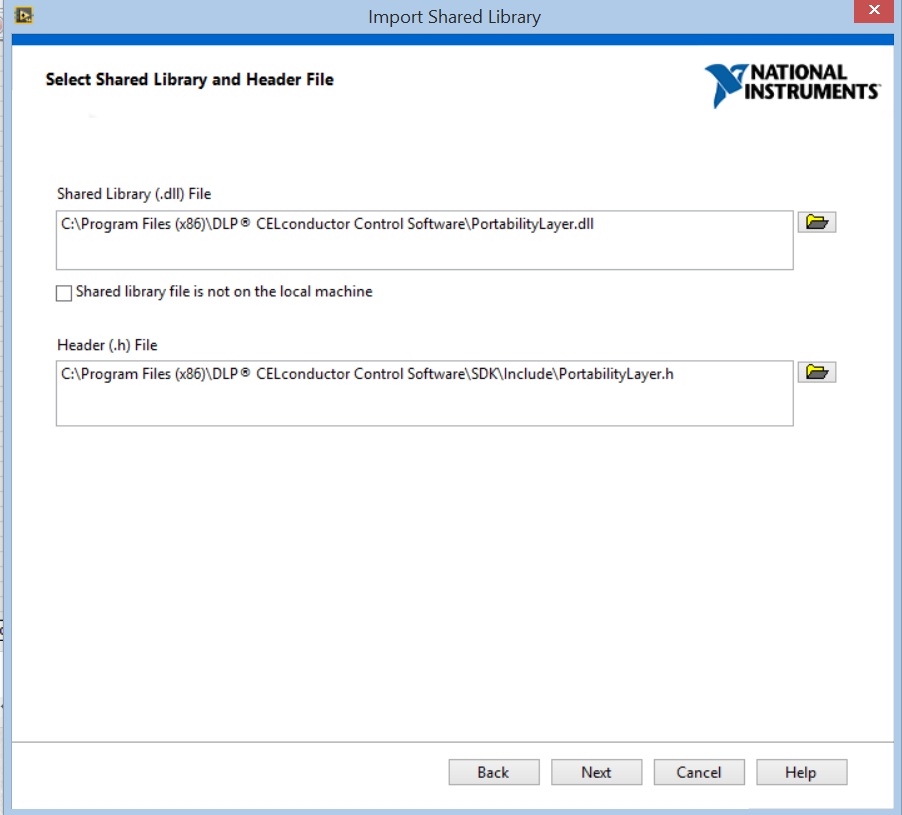Open Help for this wizard

[x=801, y=772]
